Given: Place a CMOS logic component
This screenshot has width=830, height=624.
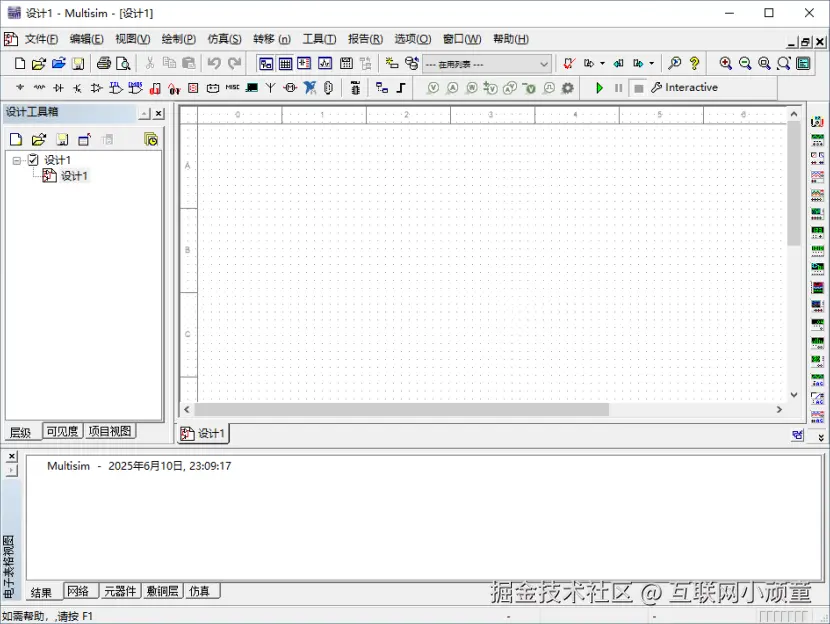Looking at the screenshot, I should pyautogui.click(x=136, y=87).
